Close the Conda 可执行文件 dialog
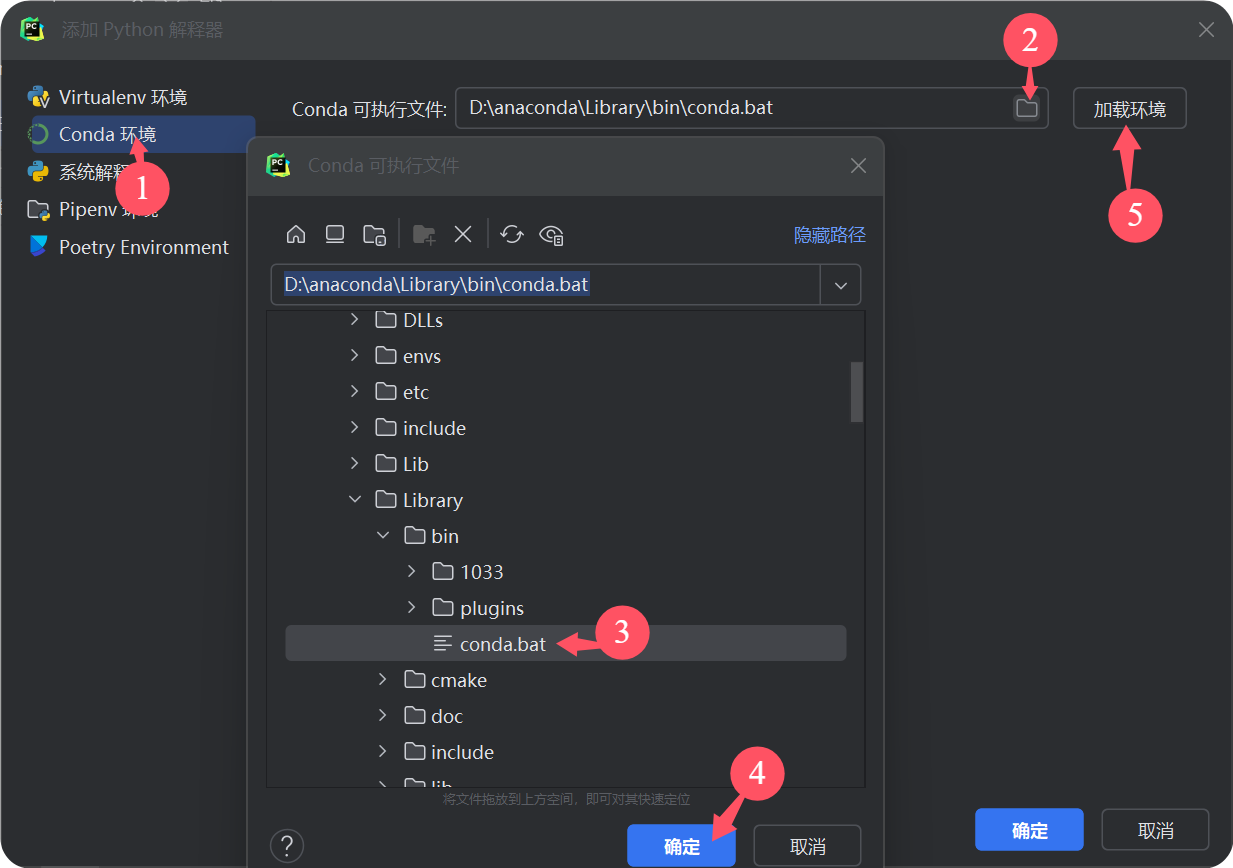This screenshot has height=868, width=1233. [x=858, y=166]
